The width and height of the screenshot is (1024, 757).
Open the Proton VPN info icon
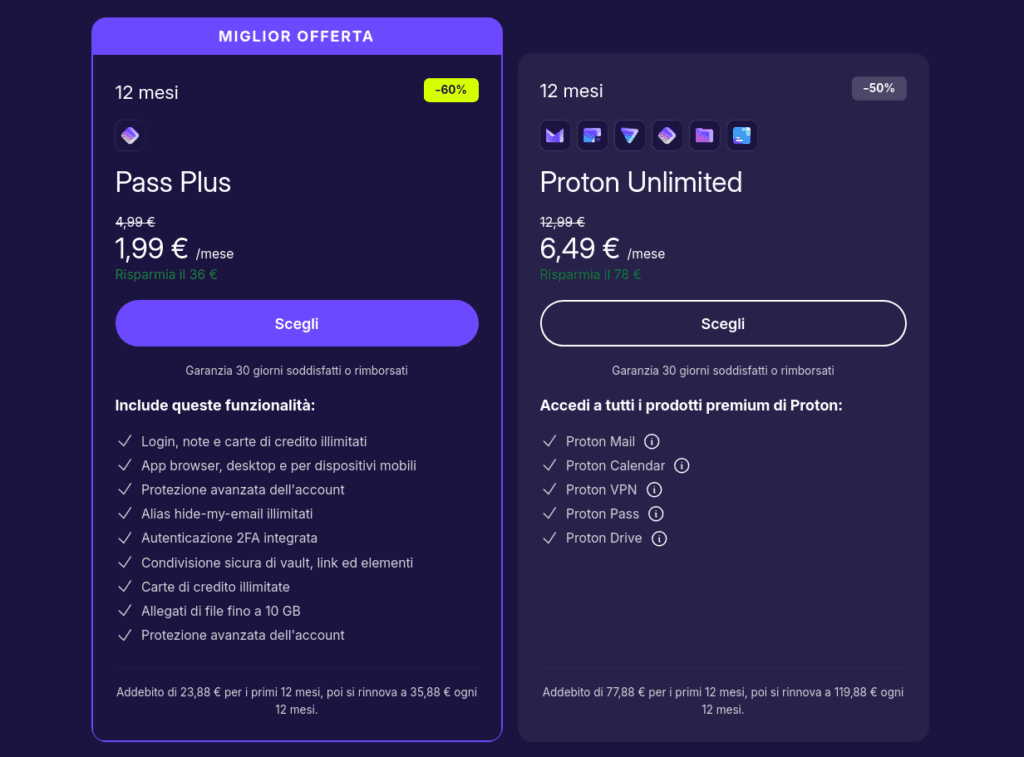(654, 490)
